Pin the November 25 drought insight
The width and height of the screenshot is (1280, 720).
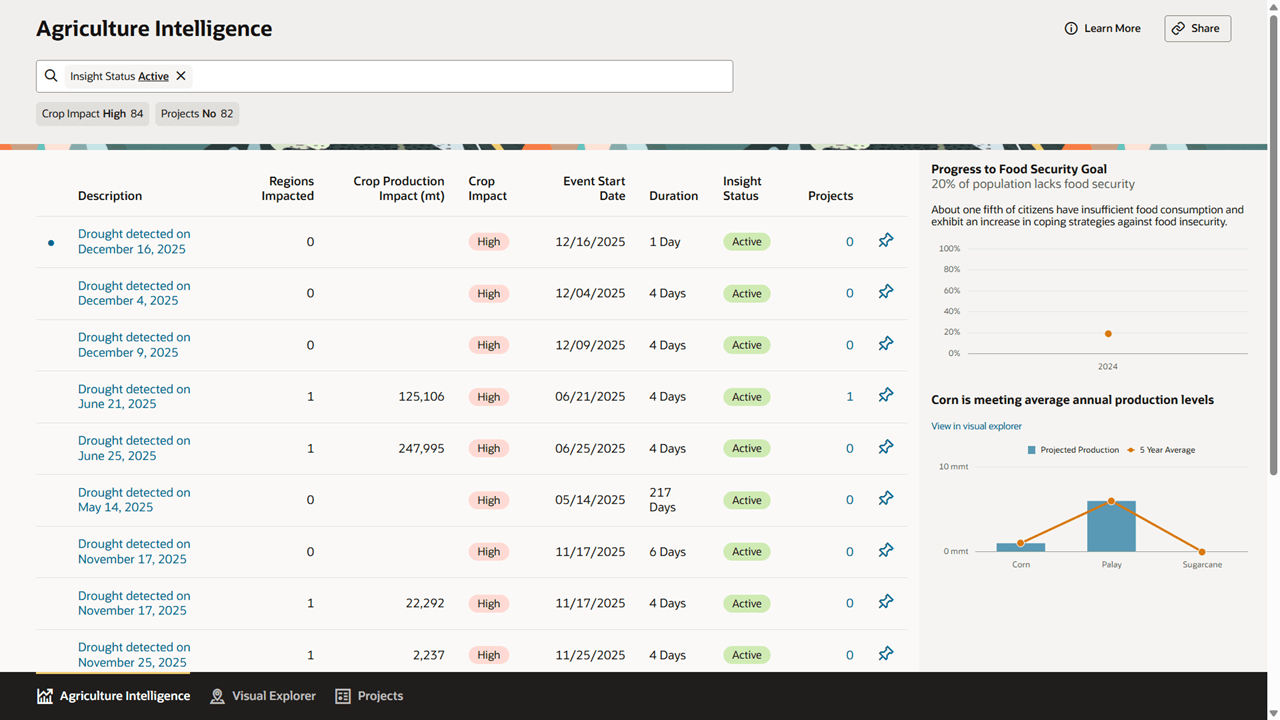(x=885, y=653)
